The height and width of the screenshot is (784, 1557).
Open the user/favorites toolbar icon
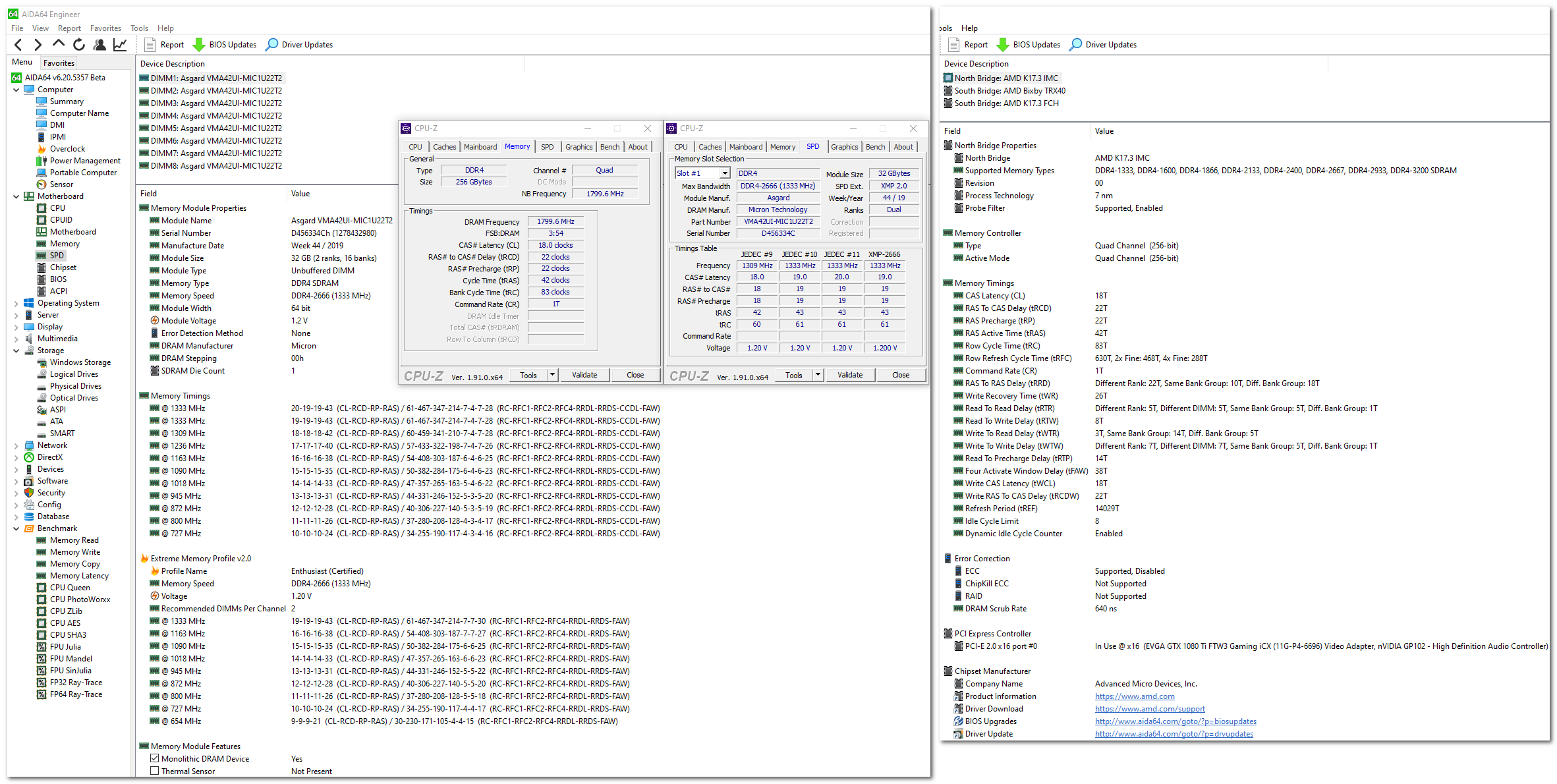[99, 45]
